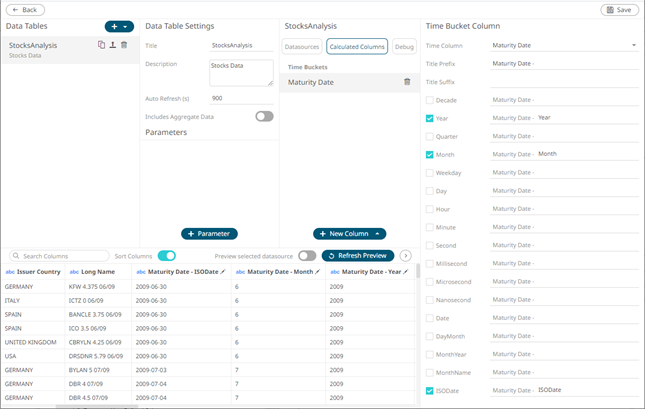Image resolution: width=645 pixels, height=409 pixels.
Task: Click the Long Name column header
Action: (98, 272)
